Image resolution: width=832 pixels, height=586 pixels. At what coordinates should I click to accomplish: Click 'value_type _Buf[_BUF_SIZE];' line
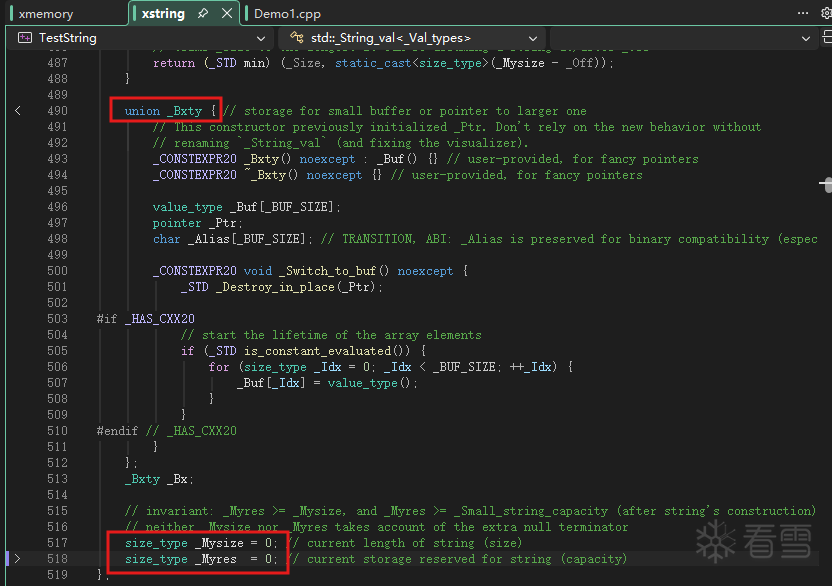[247, 207]
